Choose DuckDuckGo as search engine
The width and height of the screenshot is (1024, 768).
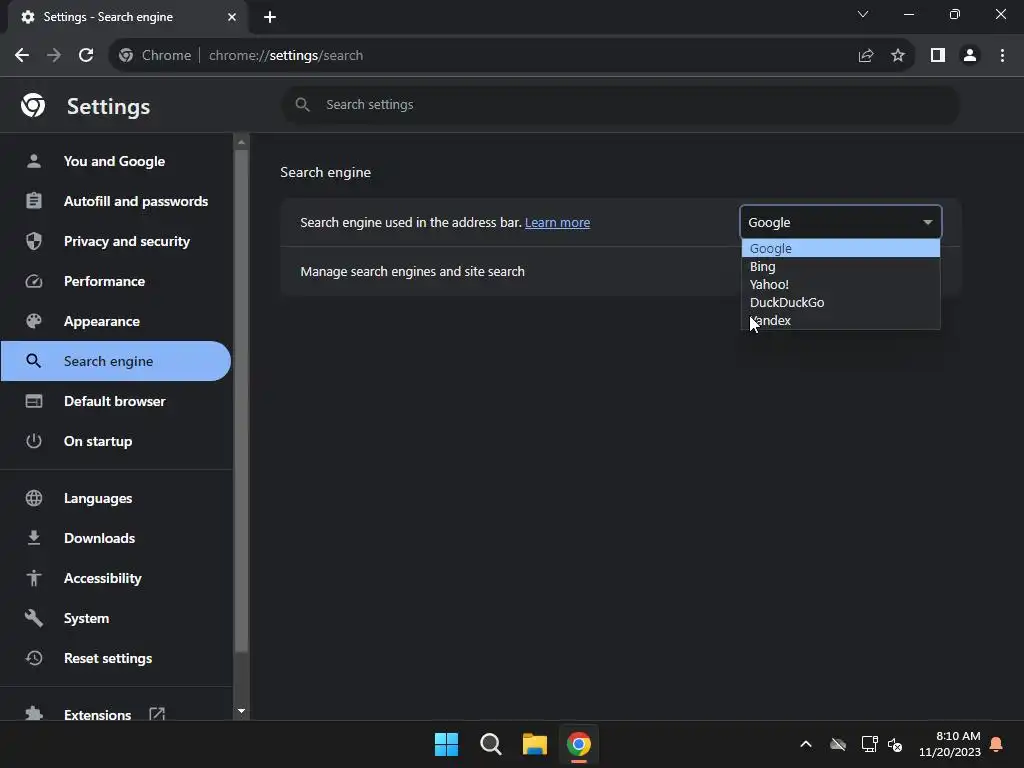click(840, 302)
